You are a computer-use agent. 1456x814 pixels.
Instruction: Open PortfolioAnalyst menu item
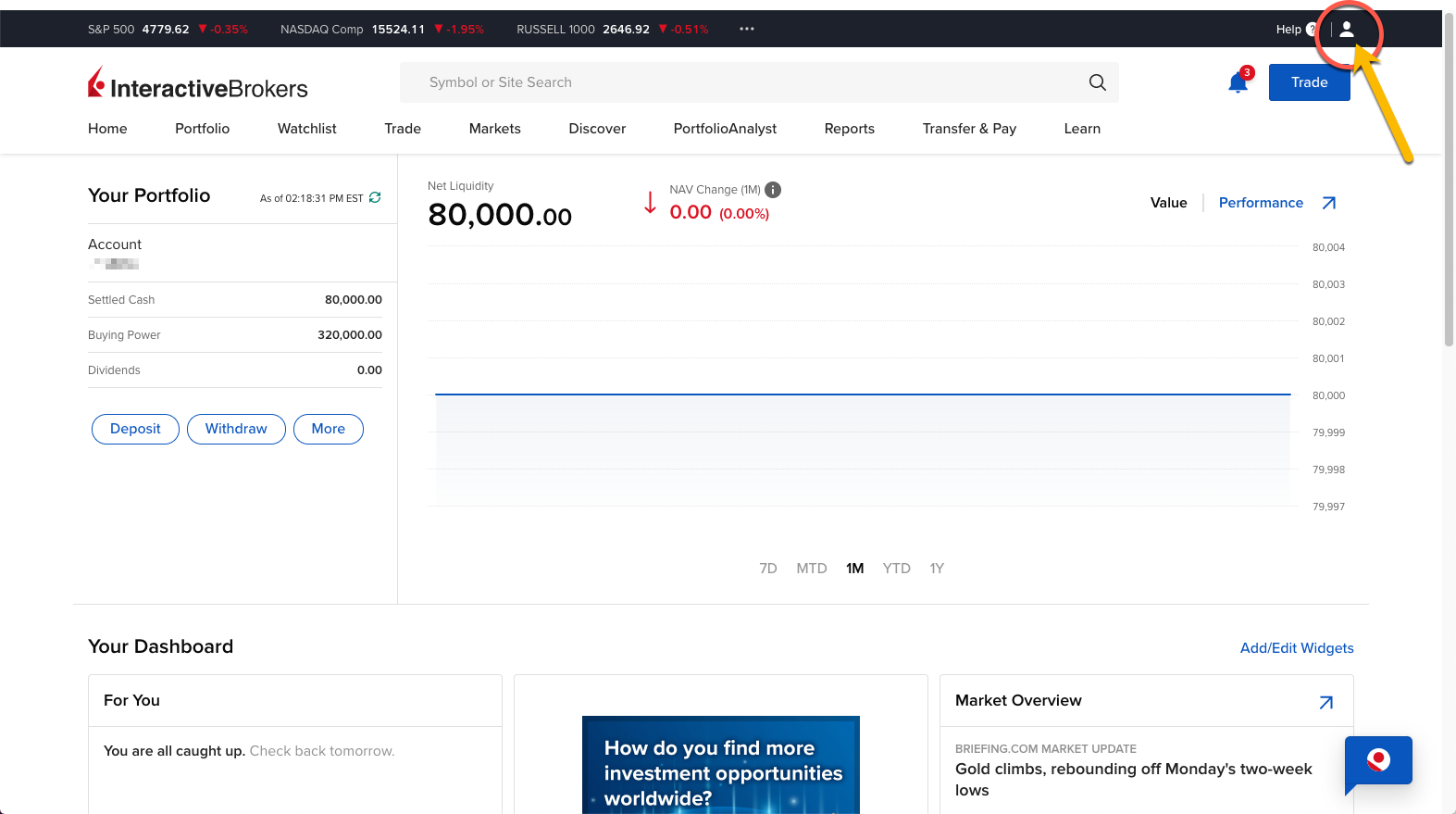pos(725,129)
